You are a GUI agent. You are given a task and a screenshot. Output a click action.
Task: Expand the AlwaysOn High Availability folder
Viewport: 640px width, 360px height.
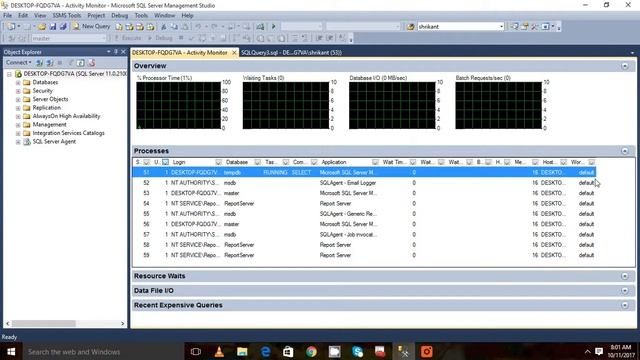click(x=18, y=116)
